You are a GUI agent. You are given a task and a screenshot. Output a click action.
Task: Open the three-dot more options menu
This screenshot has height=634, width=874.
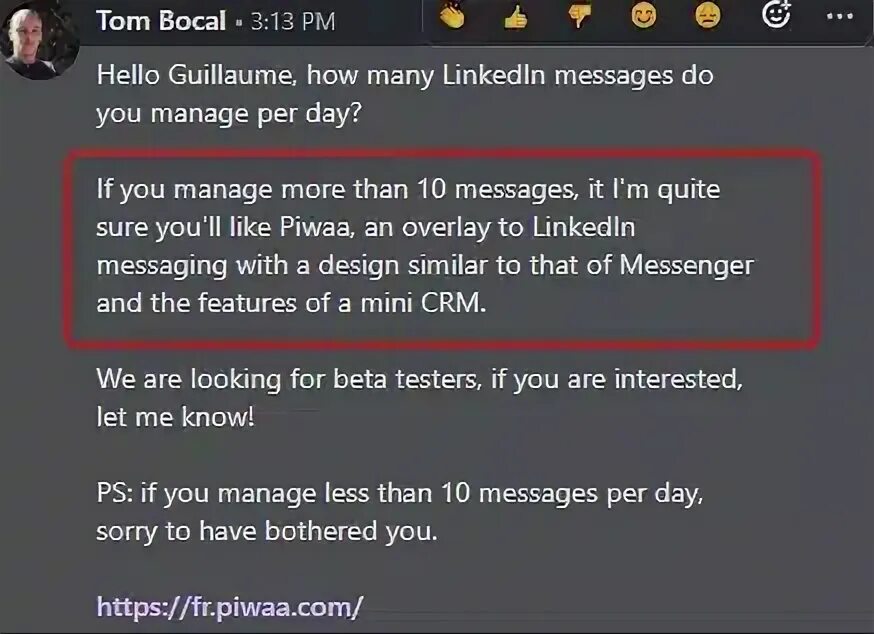pyautogui.click(x=840, y=17)
